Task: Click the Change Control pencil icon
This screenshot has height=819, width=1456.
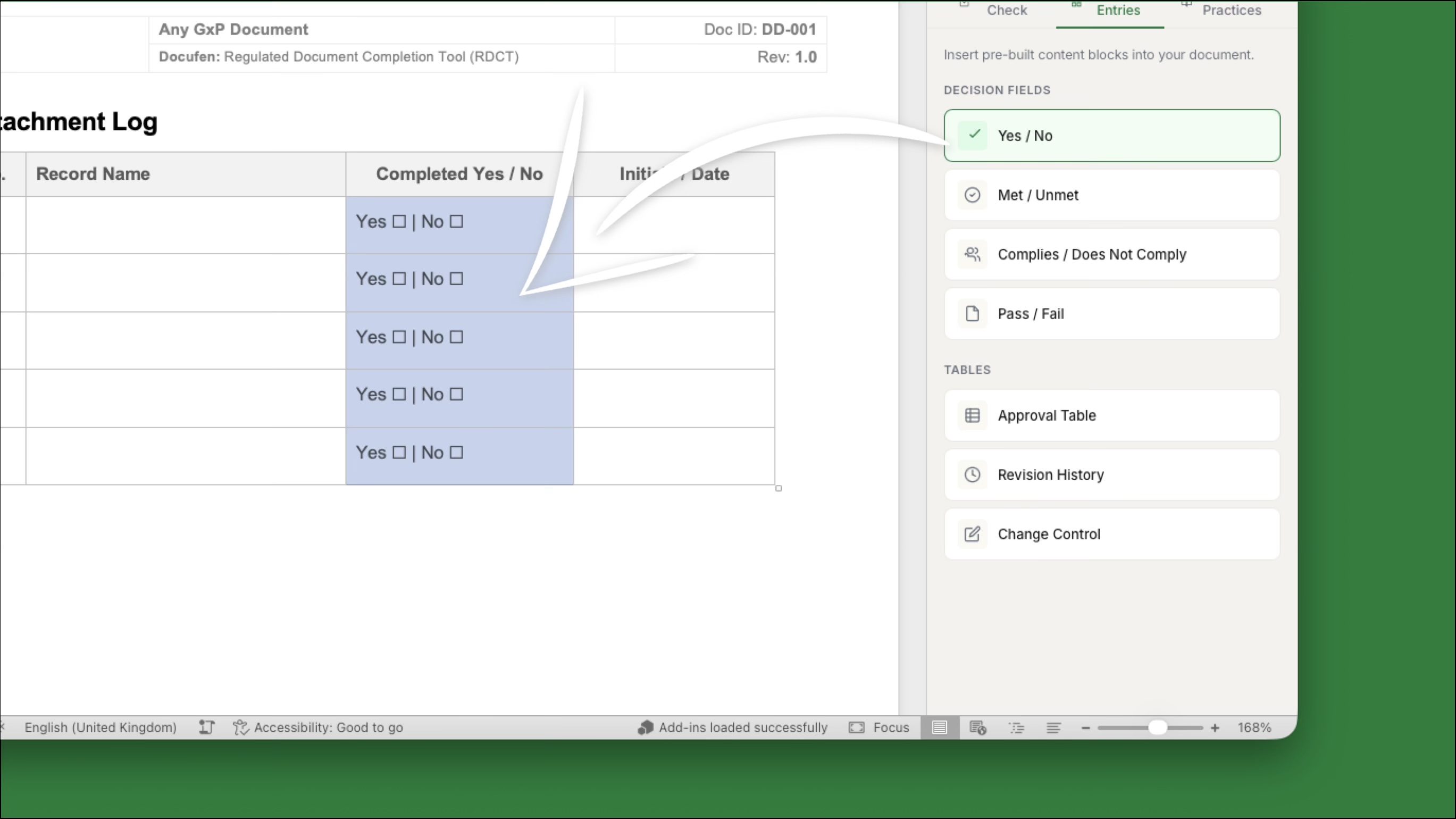Action: (x=973, y=534)
